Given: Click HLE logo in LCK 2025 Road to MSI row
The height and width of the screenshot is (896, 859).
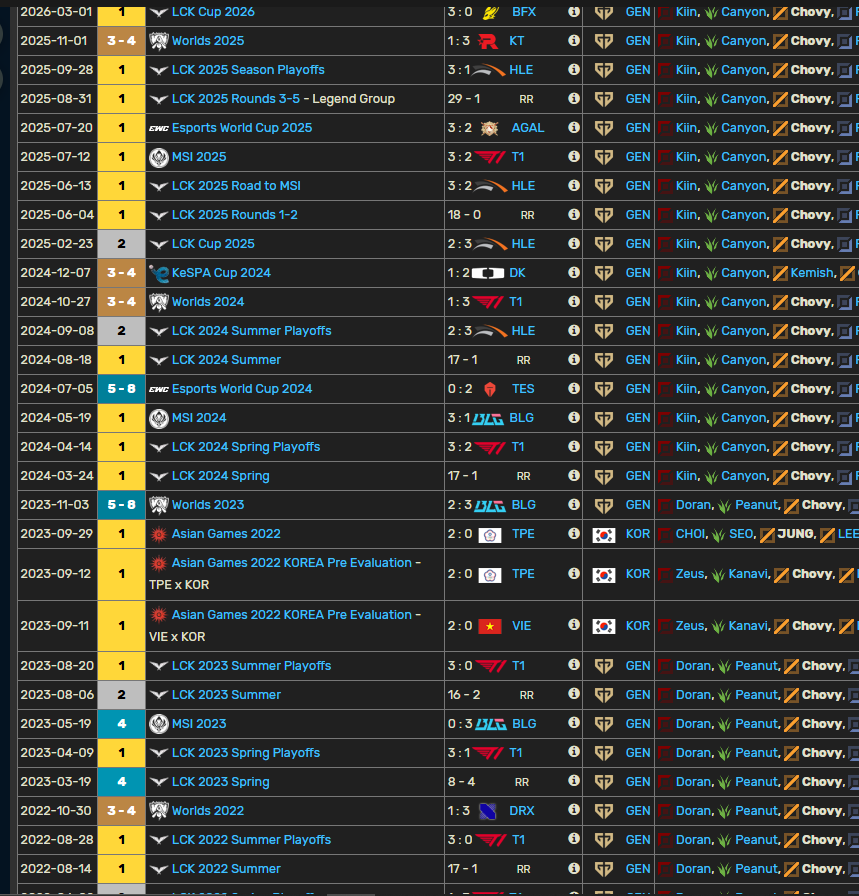Looking at the screenshot, I should pos(490,186).
